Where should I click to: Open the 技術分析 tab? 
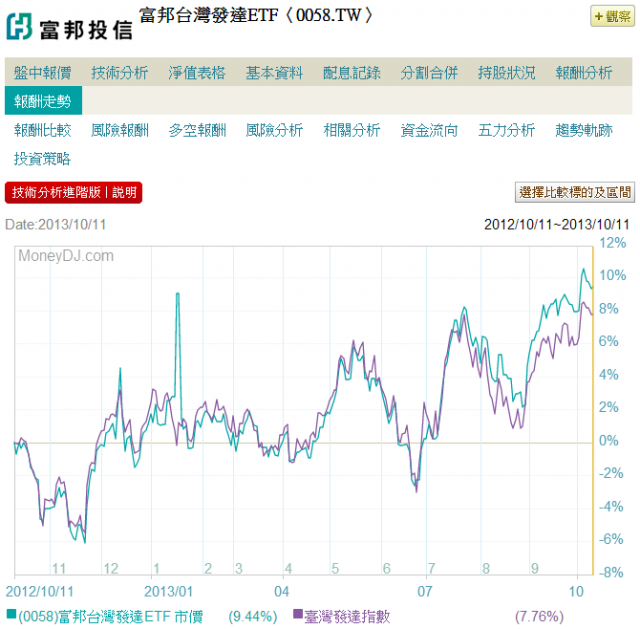(x=120, y=73)
